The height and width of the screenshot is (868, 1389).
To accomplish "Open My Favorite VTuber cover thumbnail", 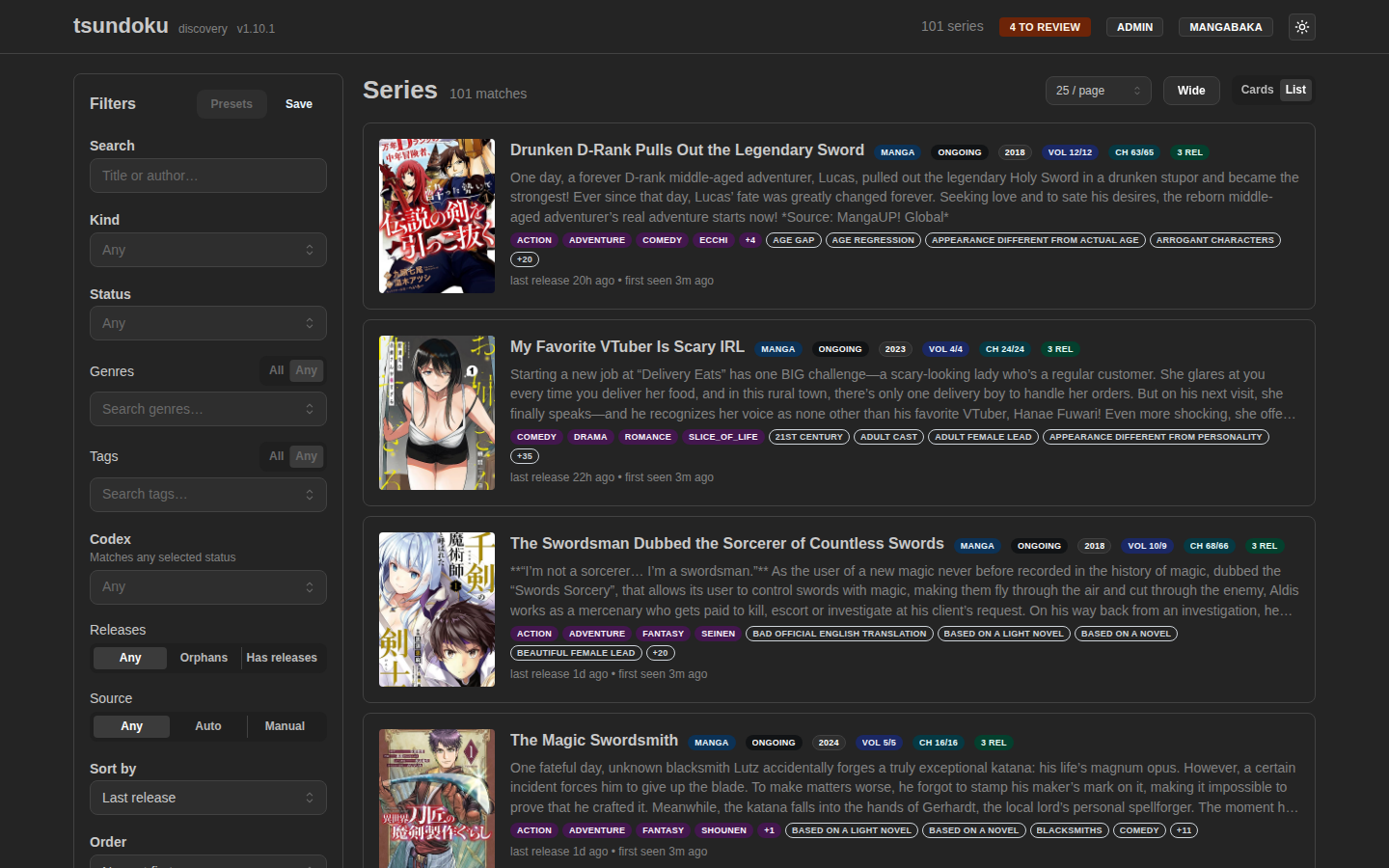I will pos(437,413).
